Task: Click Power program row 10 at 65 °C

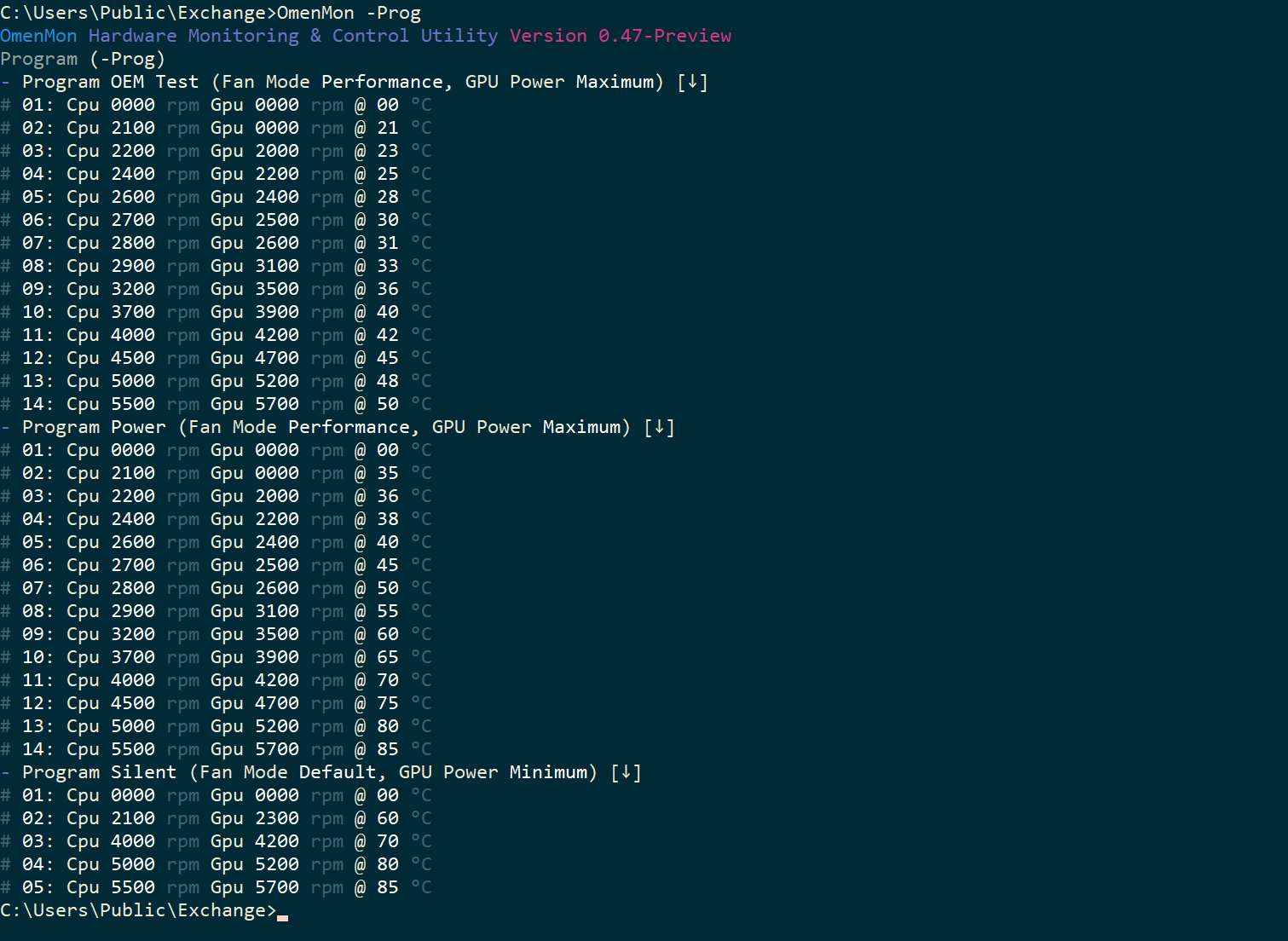Action: pyautogui.click(x=216, y=657)
